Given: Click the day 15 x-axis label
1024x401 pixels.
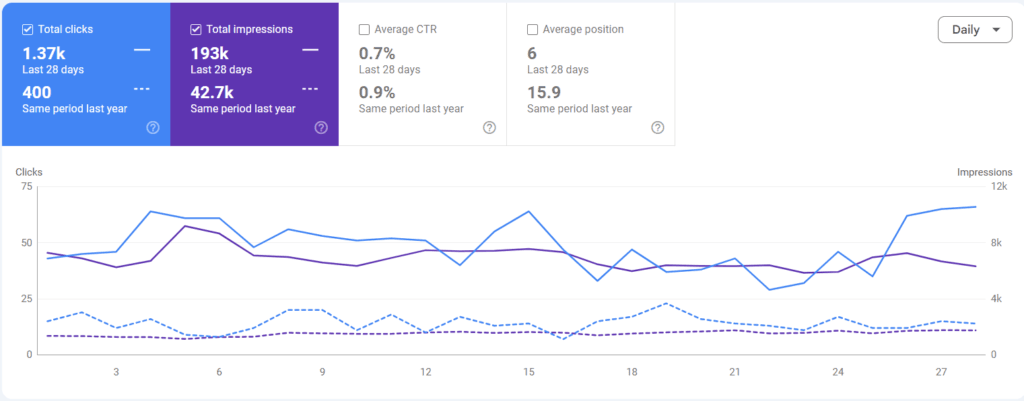Looking at the screenshot, I should 529,372.
